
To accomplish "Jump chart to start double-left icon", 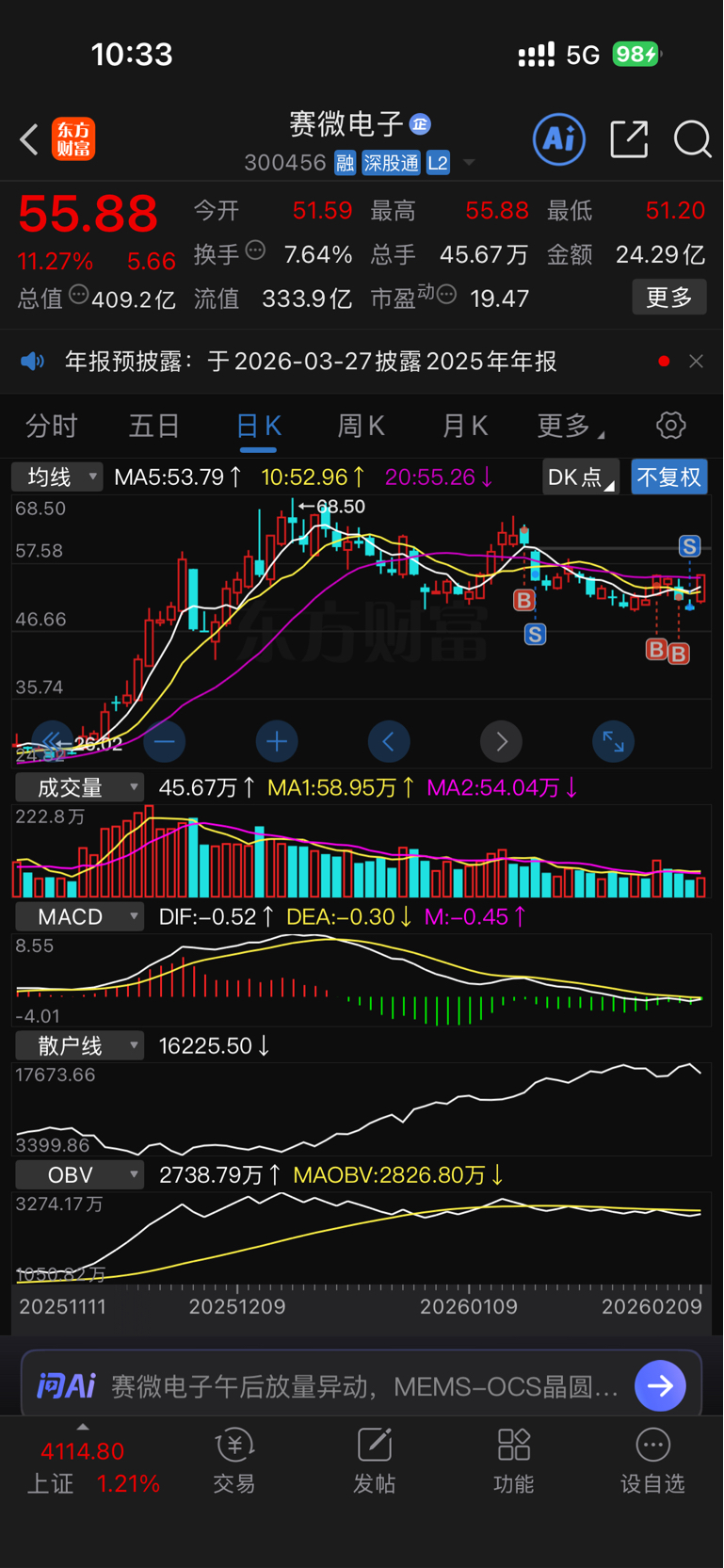I will 52,742.
